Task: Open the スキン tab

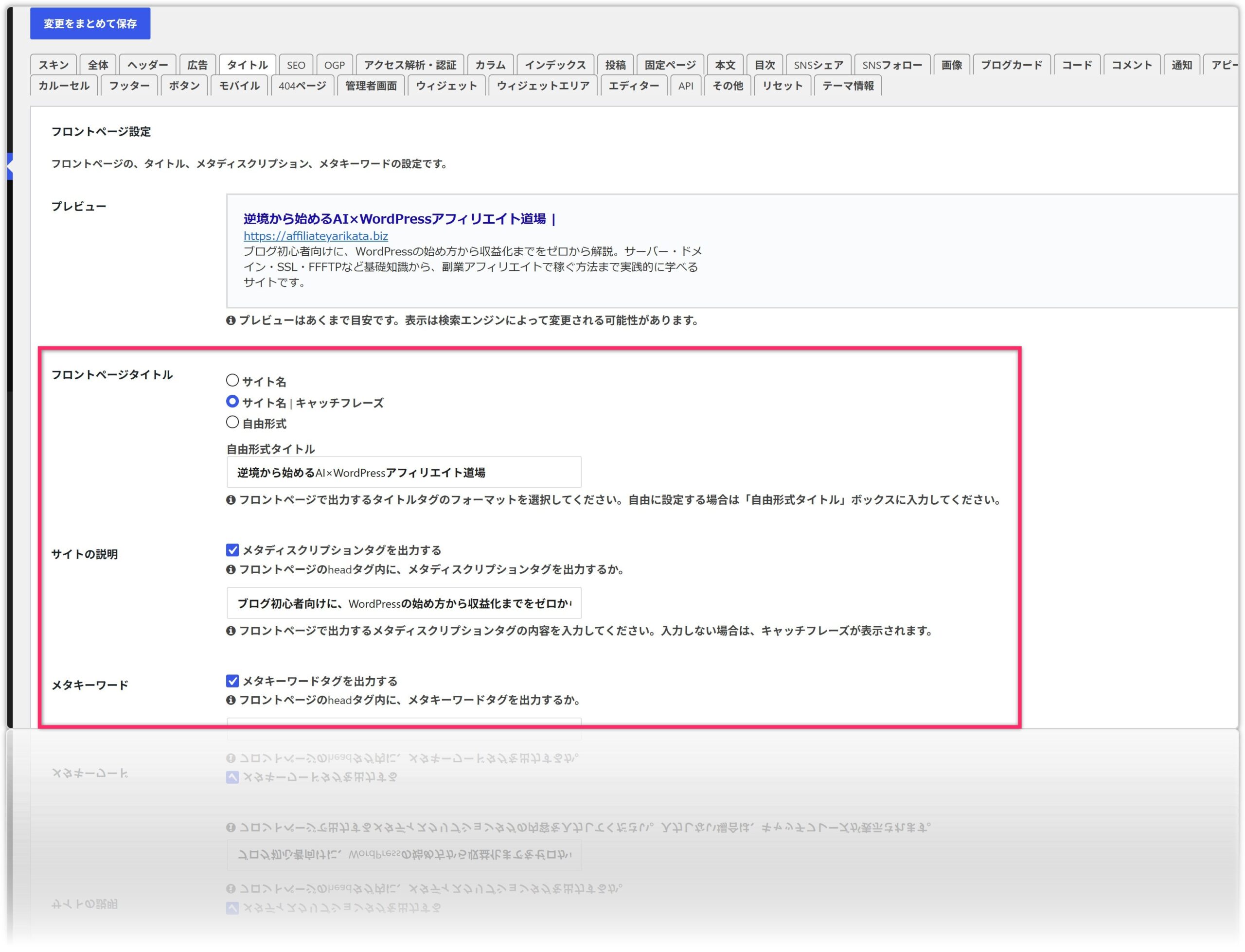Action: [x=53, y=65]
